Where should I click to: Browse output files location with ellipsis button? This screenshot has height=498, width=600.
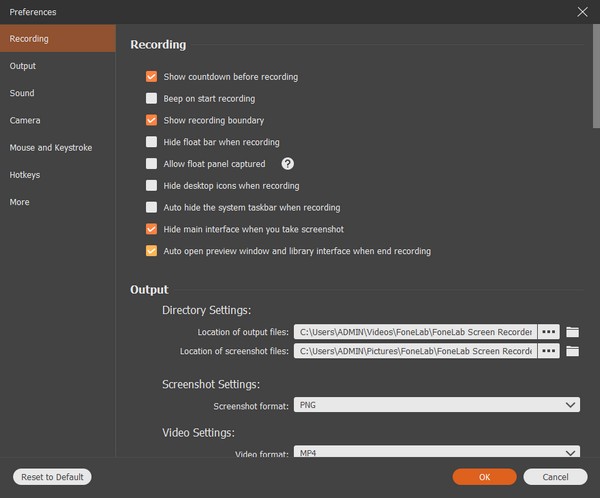coord(548,332)
